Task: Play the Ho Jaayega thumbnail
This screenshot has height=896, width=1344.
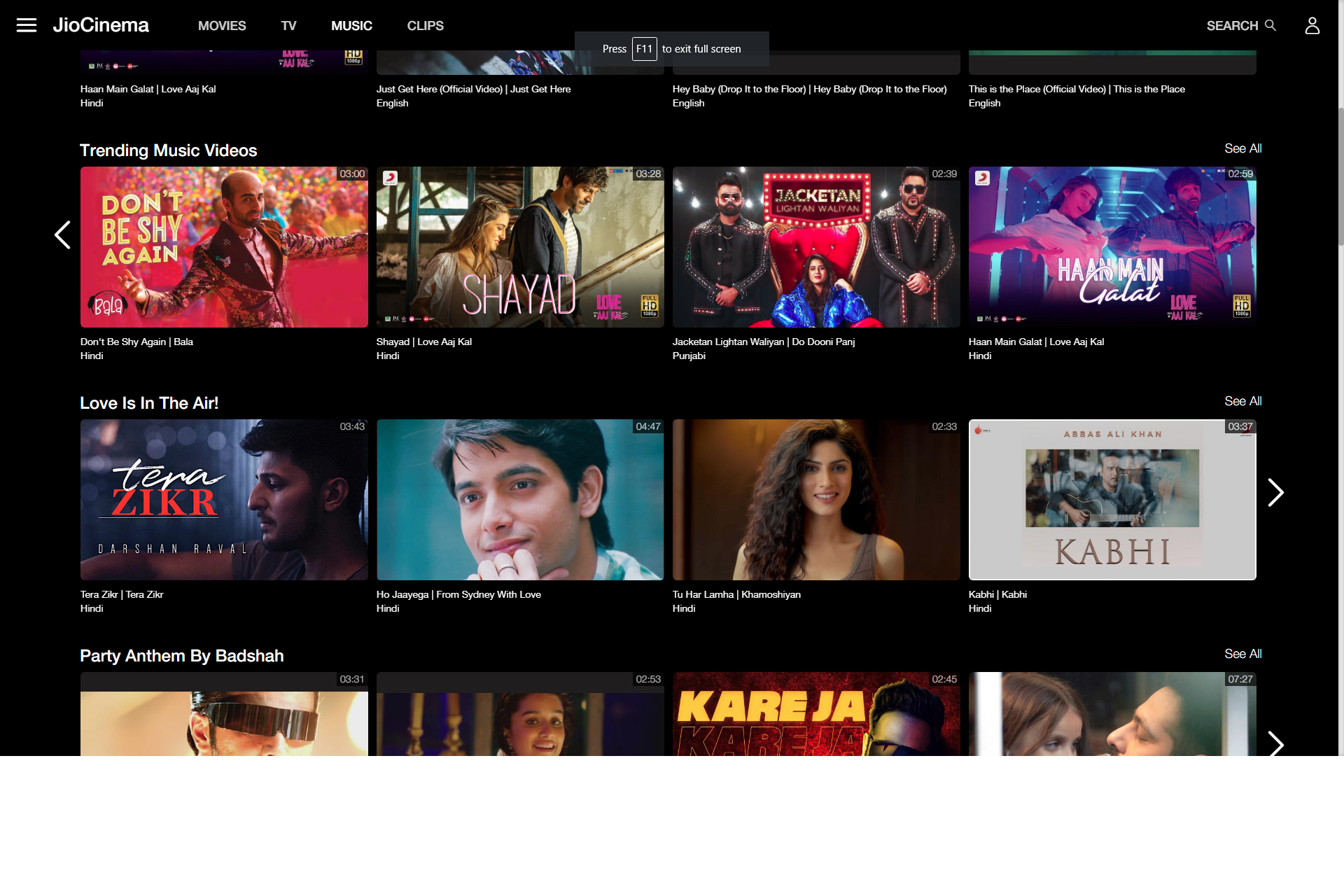Action: click(x=520, y=500)
